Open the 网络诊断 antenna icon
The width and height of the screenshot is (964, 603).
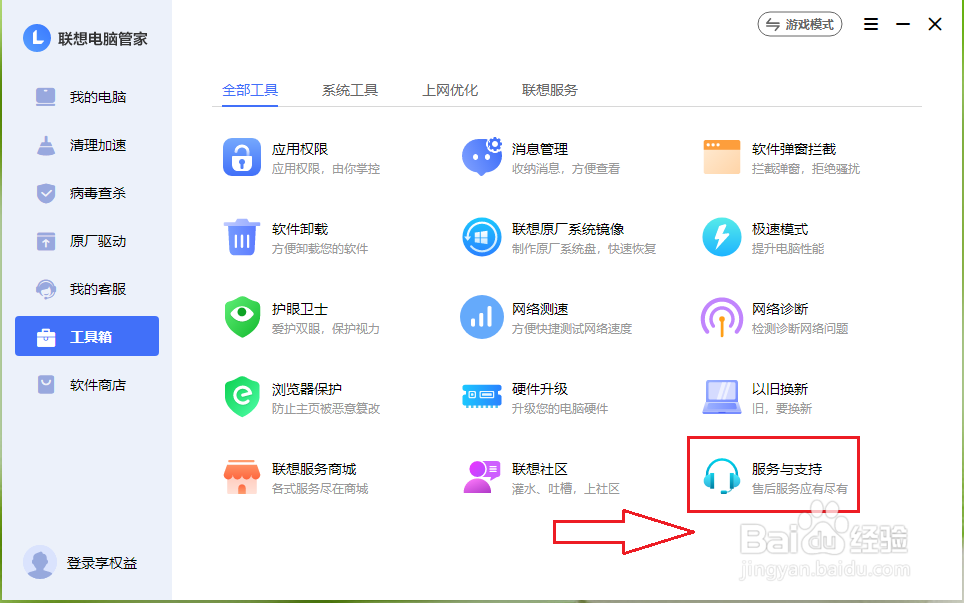click(722, 317)
